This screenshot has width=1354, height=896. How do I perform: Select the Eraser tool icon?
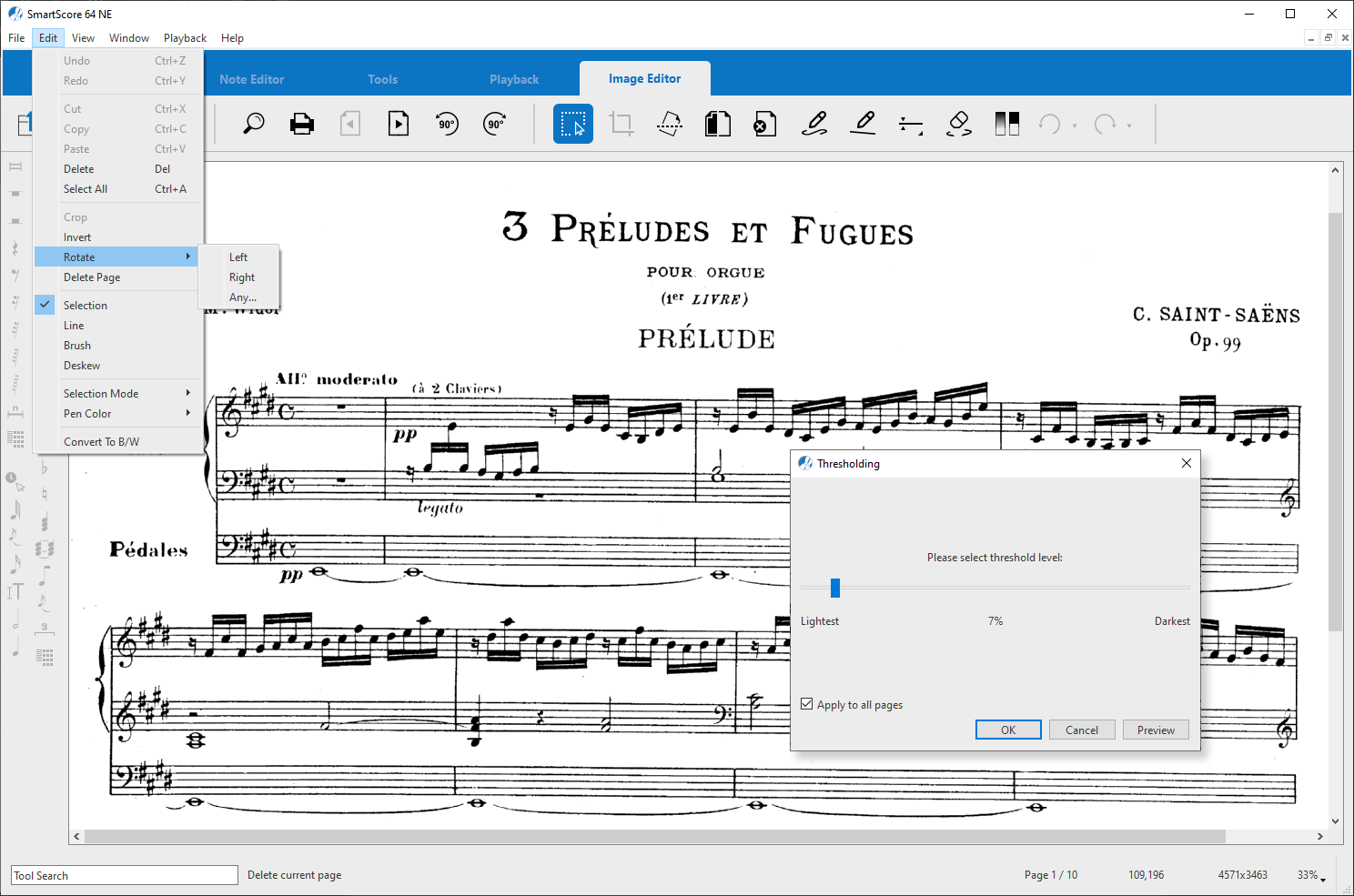[959, 124]
